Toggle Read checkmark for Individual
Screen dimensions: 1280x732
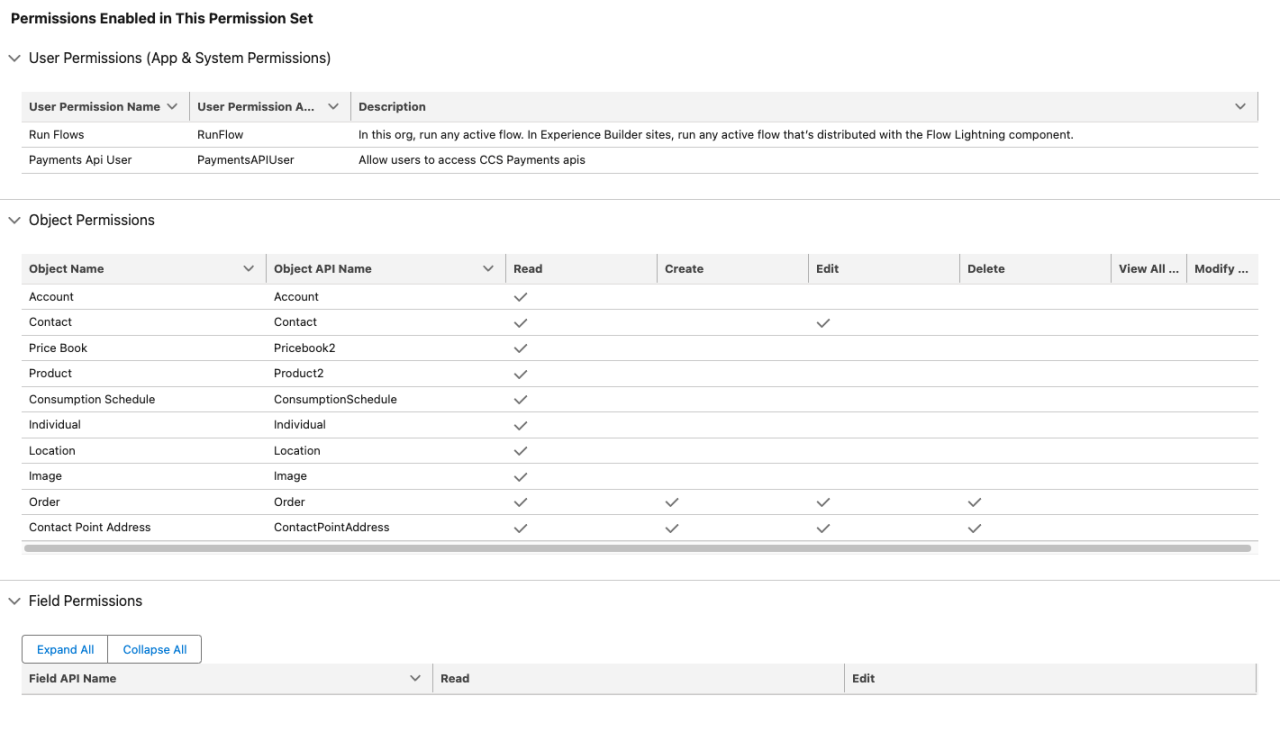(x=520, y=426)
